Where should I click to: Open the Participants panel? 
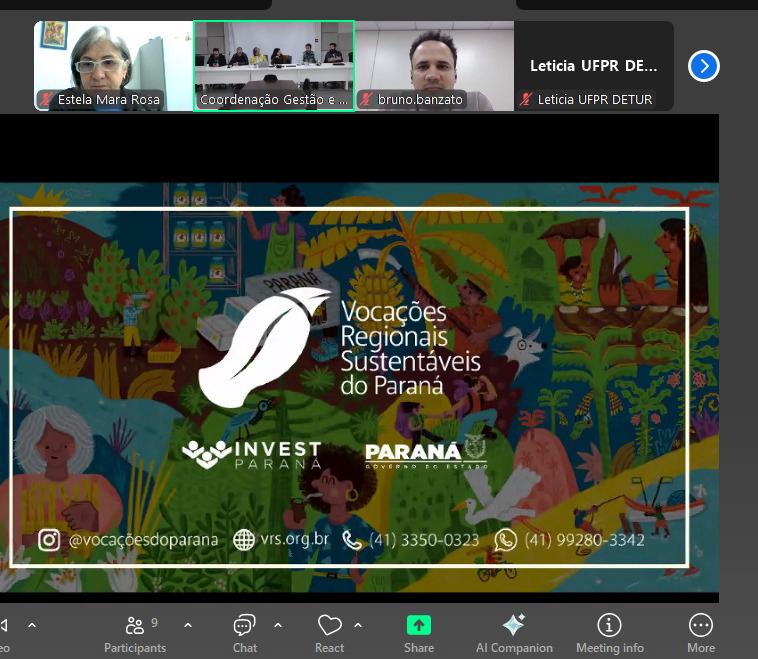(135, 634)
